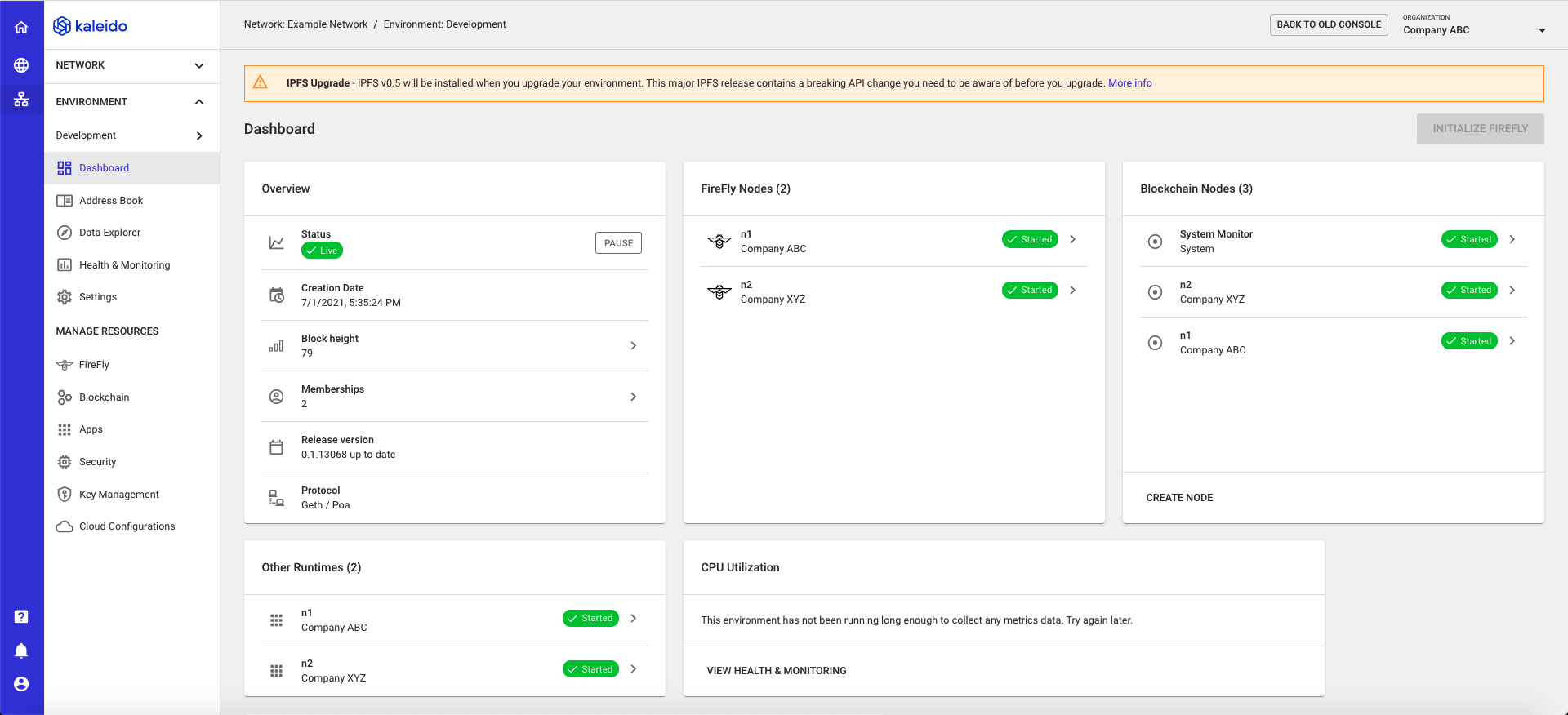Viewport: 1568px width, 715px height.
Task: Click the Security chip icon
Action: click(65, 462)
